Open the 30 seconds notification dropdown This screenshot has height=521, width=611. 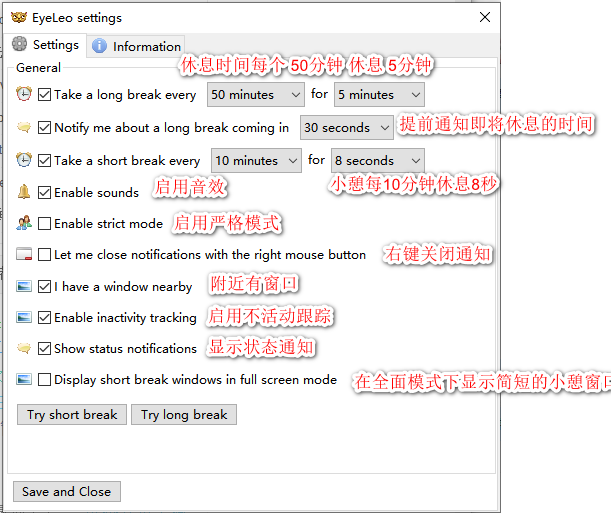[346, 127]
